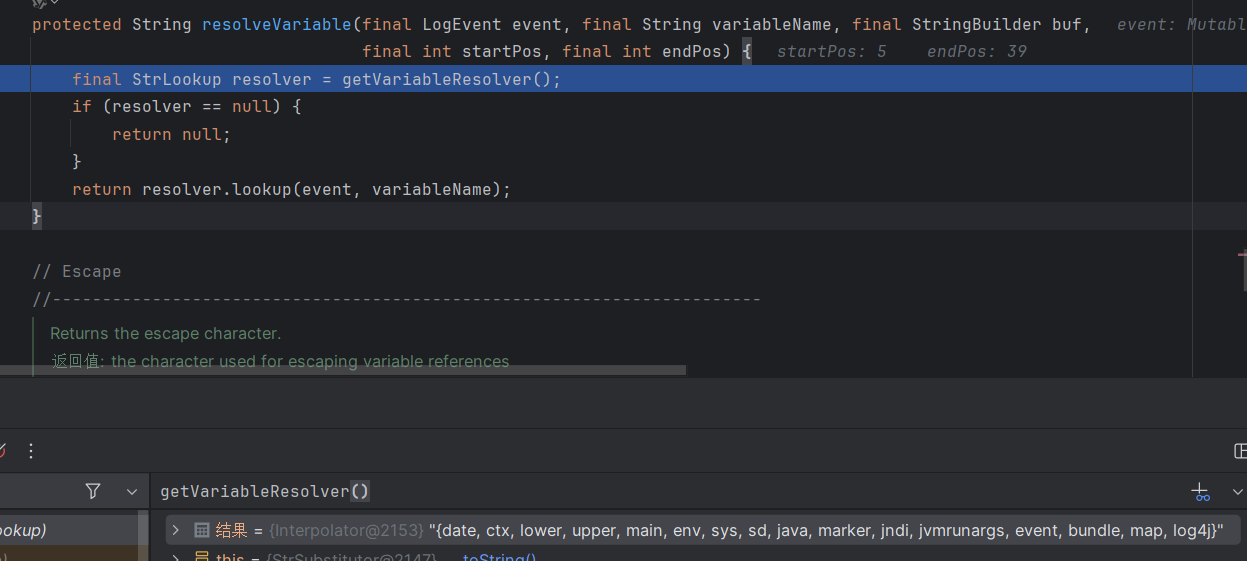Click the horizontal scrollbar under the editor

click(343, 370)
